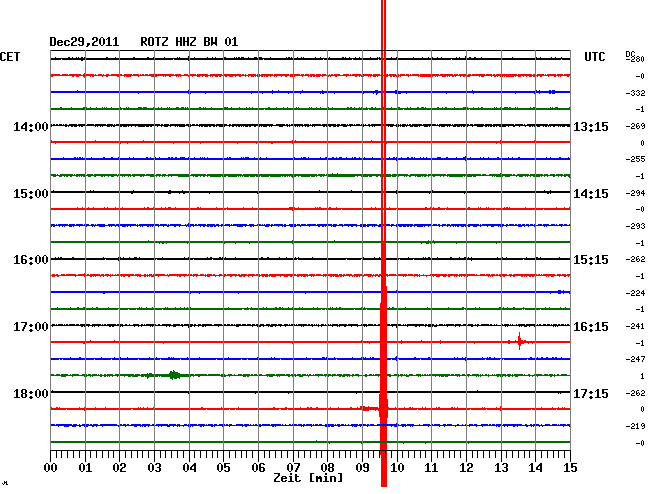Image resolution: width=650 pixels, height=494 pixels.
Task: Click the DC offset value -255
Action: 635,159
